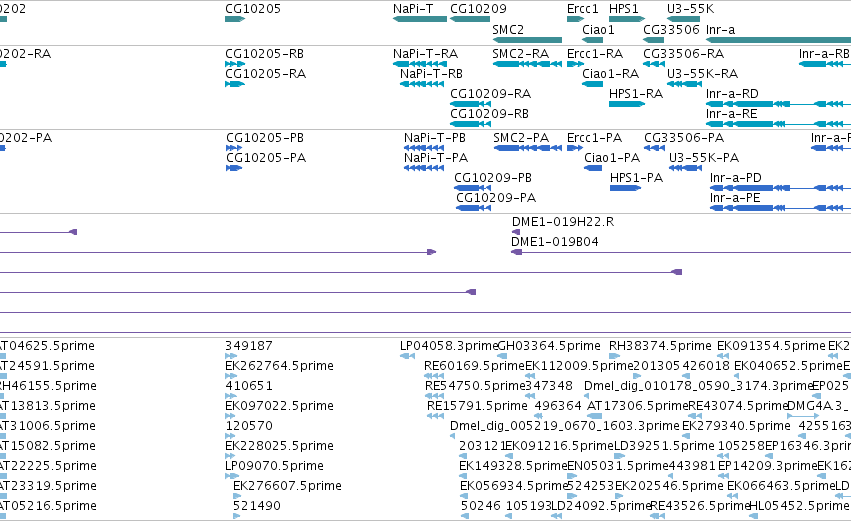Click the CG10209 gene label
851x521 pixels.
click(x=478, y=9)
